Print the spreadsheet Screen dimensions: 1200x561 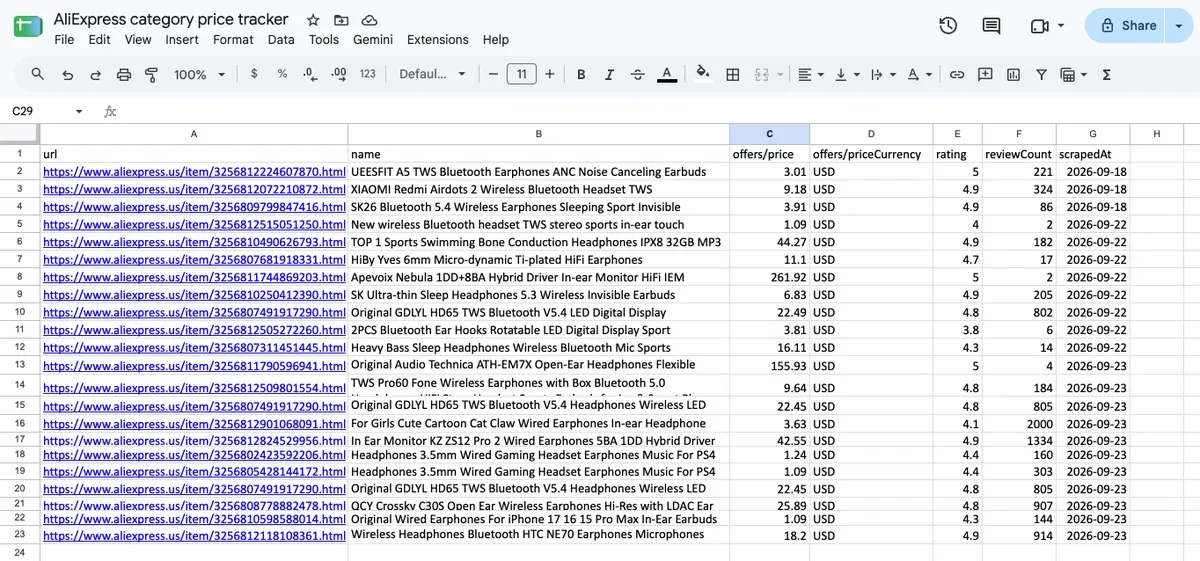click(124, 74)
